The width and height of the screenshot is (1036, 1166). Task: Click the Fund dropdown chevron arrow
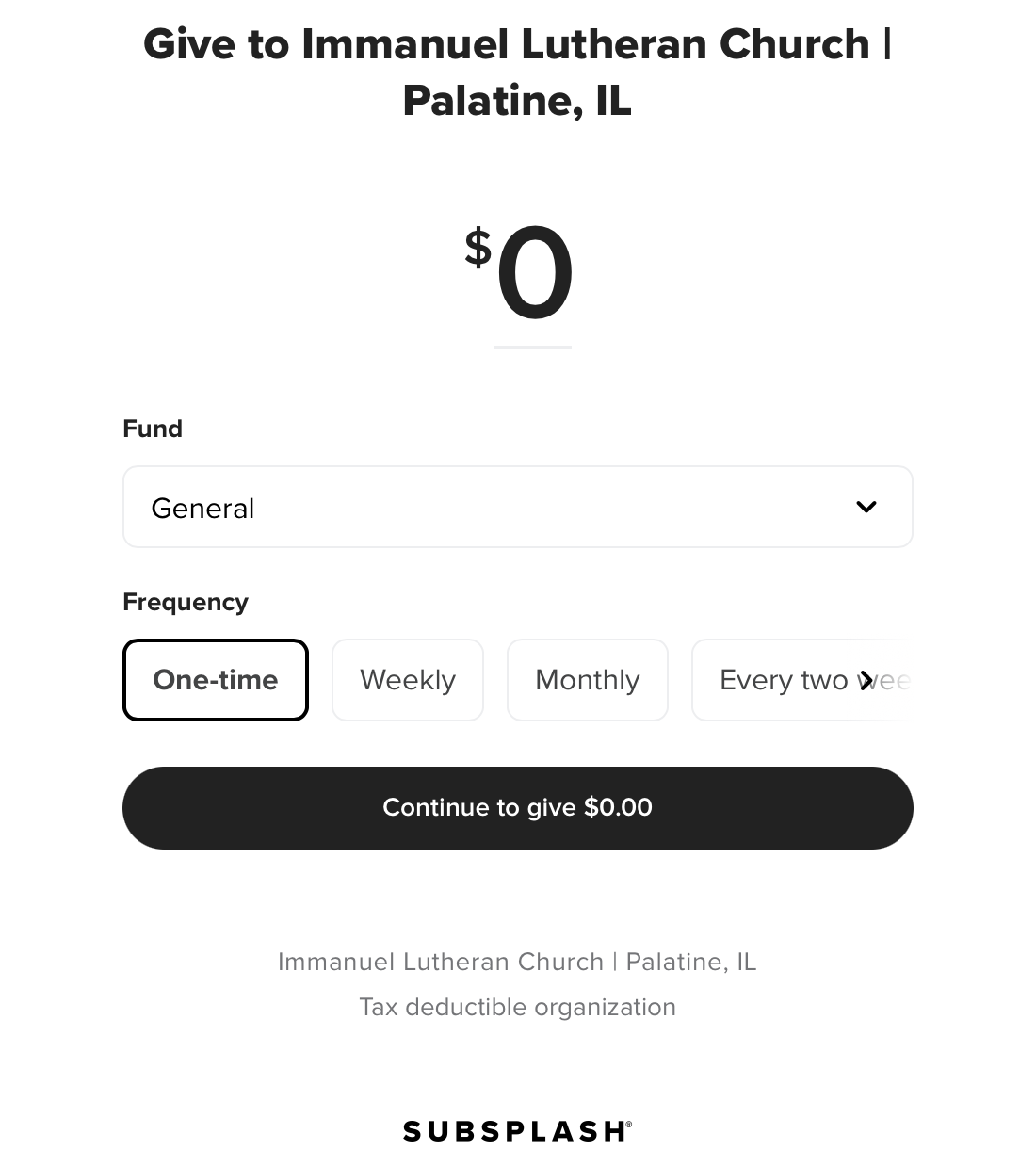click(866, 507)
